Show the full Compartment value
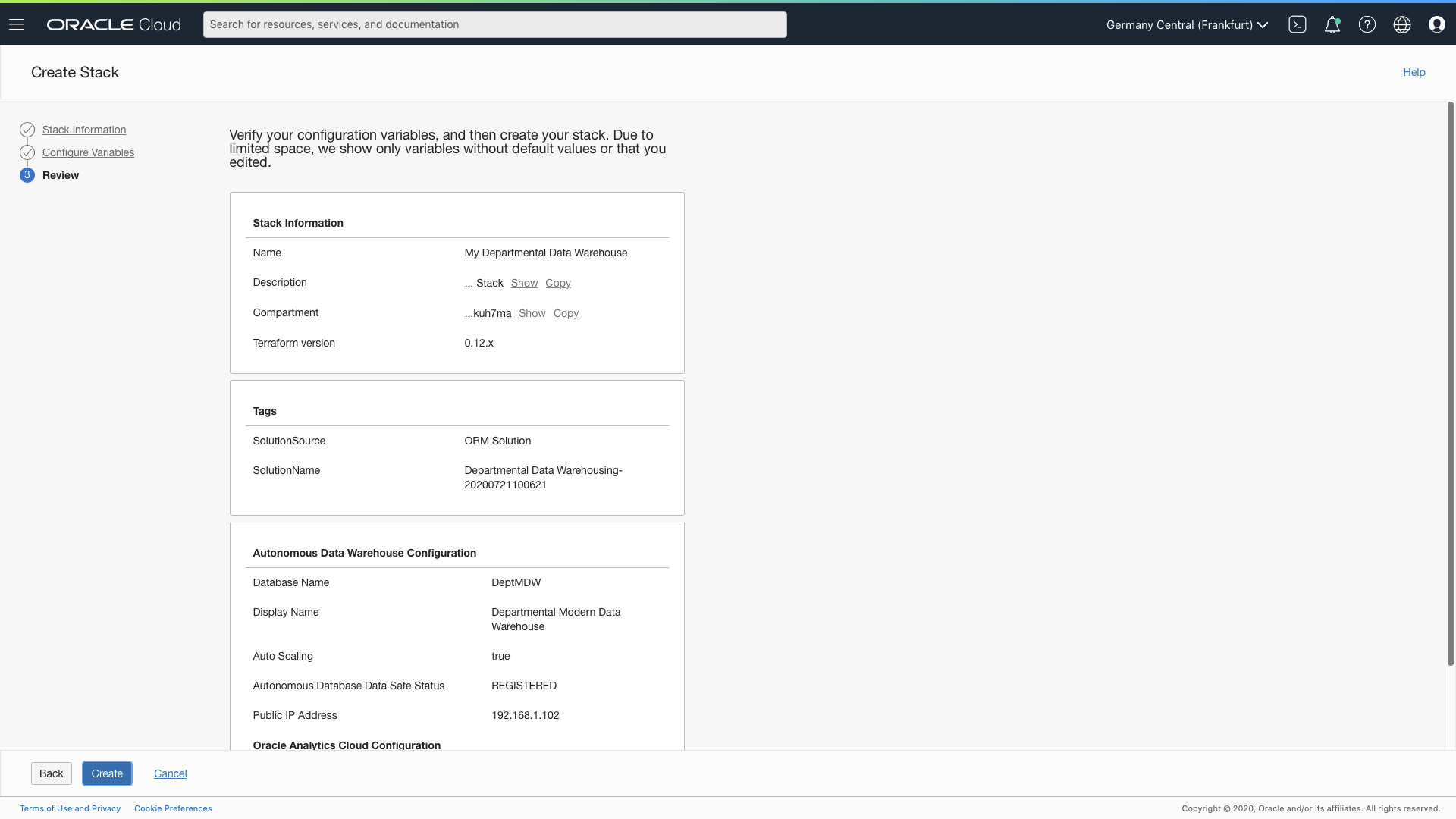 (532, 313)
